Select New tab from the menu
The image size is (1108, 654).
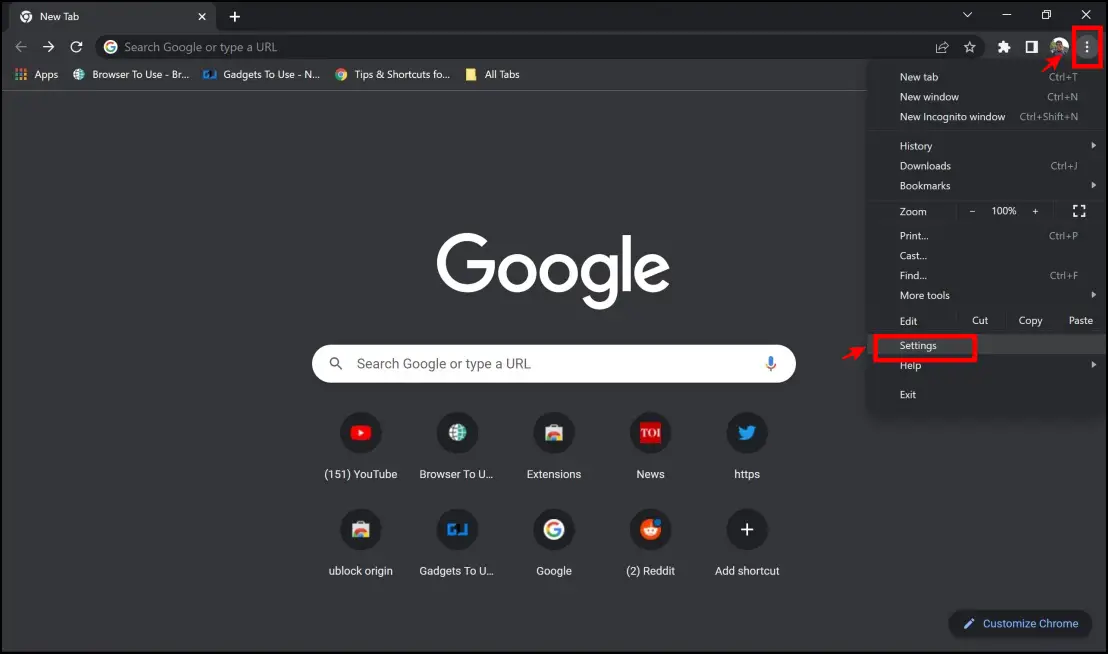click(987, 77)
